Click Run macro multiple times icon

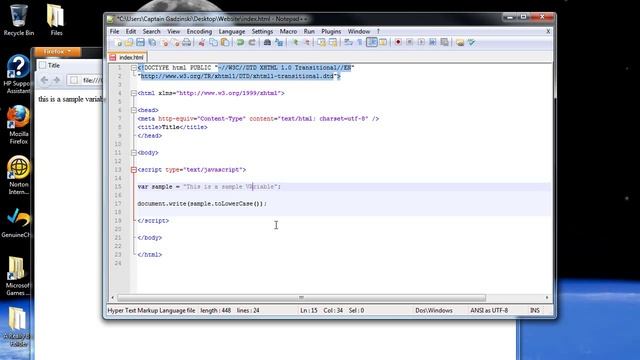click(433, 42)
